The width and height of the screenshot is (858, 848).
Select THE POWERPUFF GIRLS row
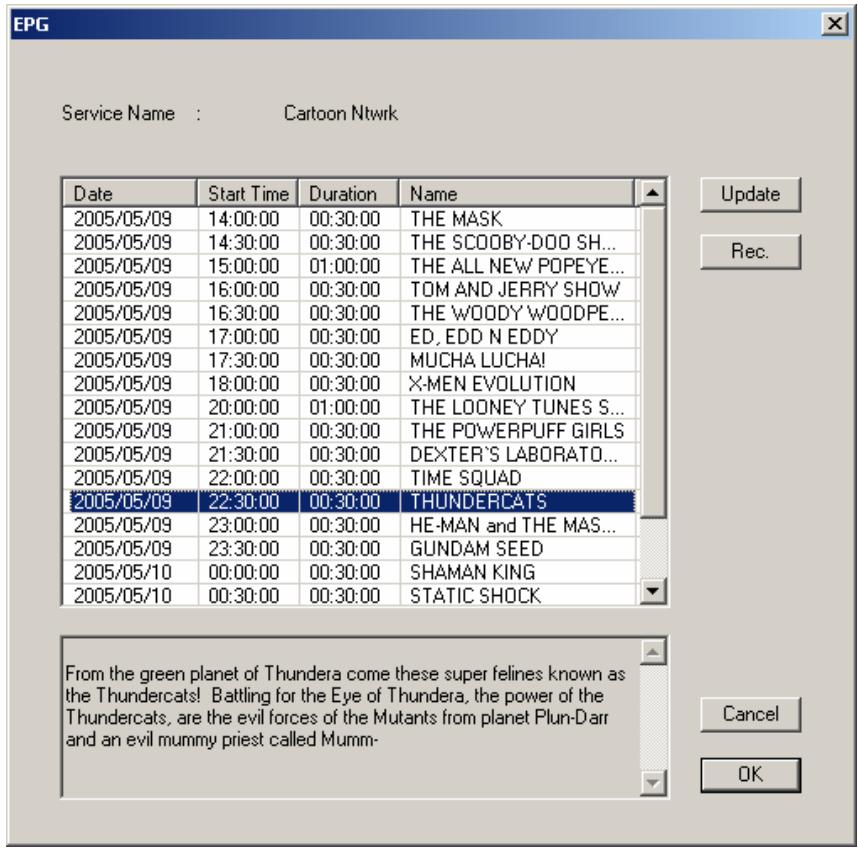pyautogui.click(x=350, y=431)
